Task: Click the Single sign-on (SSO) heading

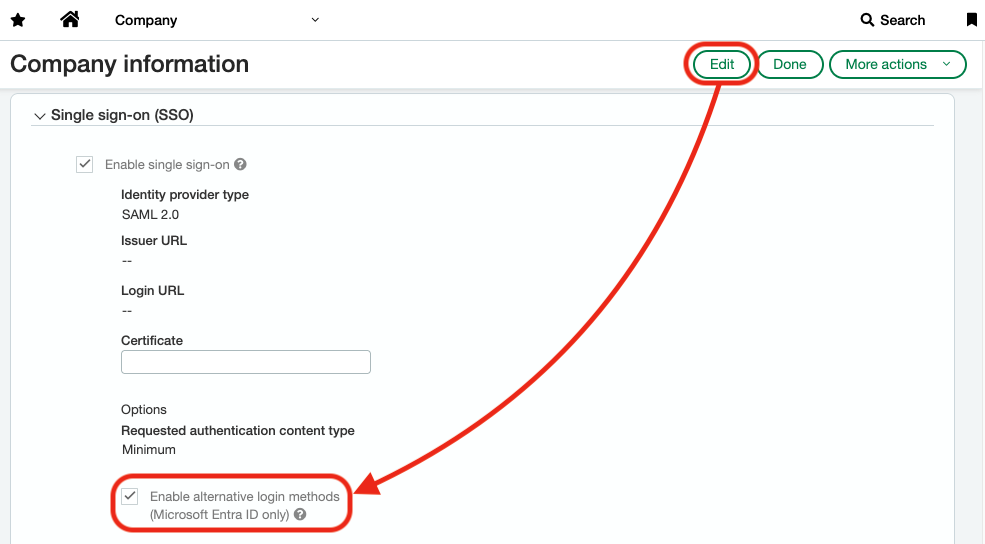Action: [x=122, y=115]
